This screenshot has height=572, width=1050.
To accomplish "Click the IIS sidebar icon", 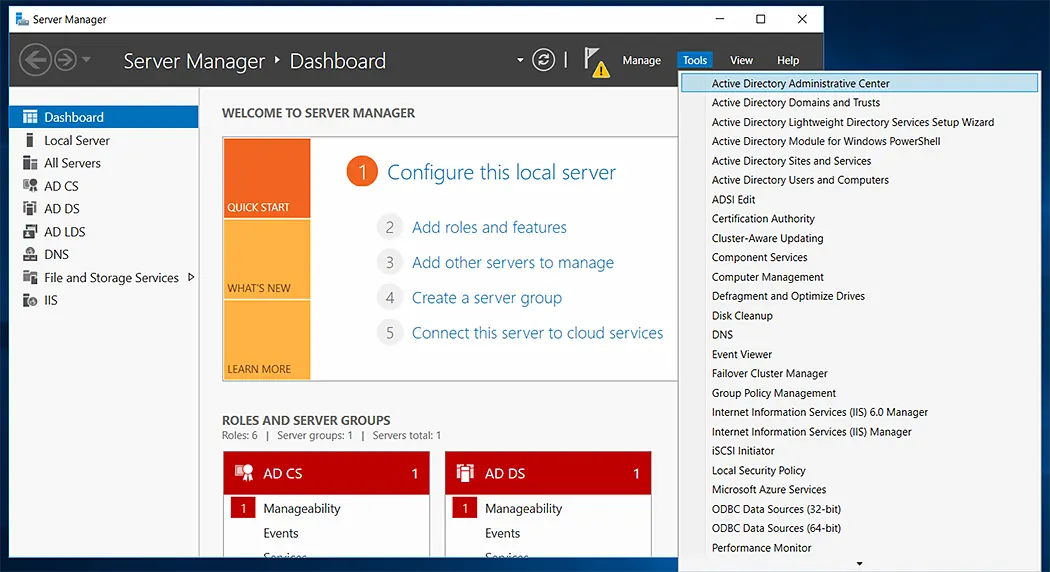I will click(x=30, y=300).
